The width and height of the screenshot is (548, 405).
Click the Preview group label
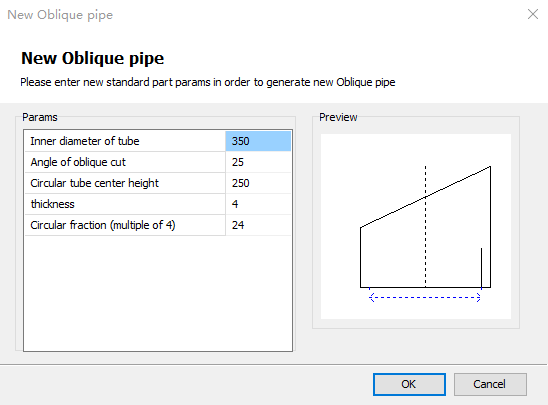click(x=338, y=117)
